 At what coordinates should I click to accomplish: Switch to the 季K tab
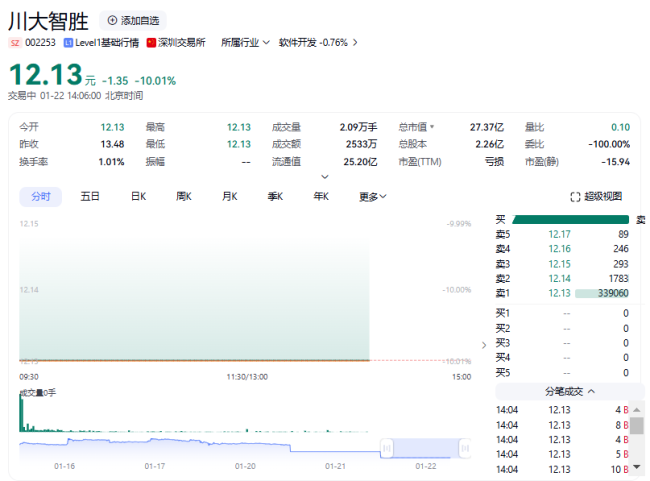coord(275,197)
